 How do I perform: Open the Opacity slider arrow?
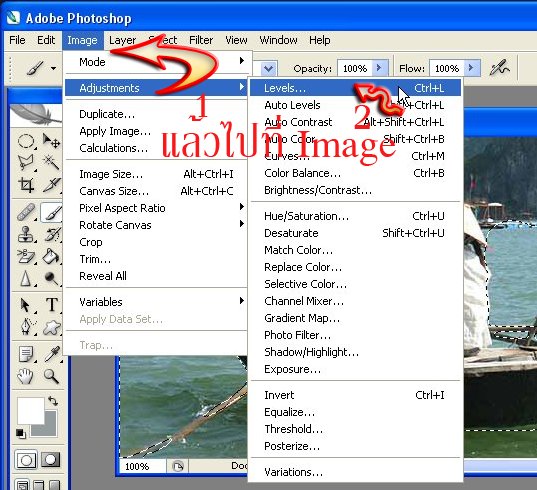pyautogui.click(x=379, y=68)
